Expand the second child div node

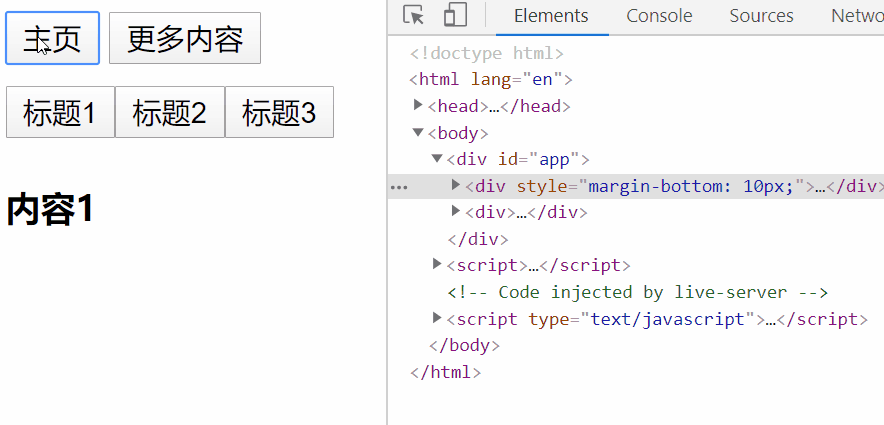(x=456, y=211)
